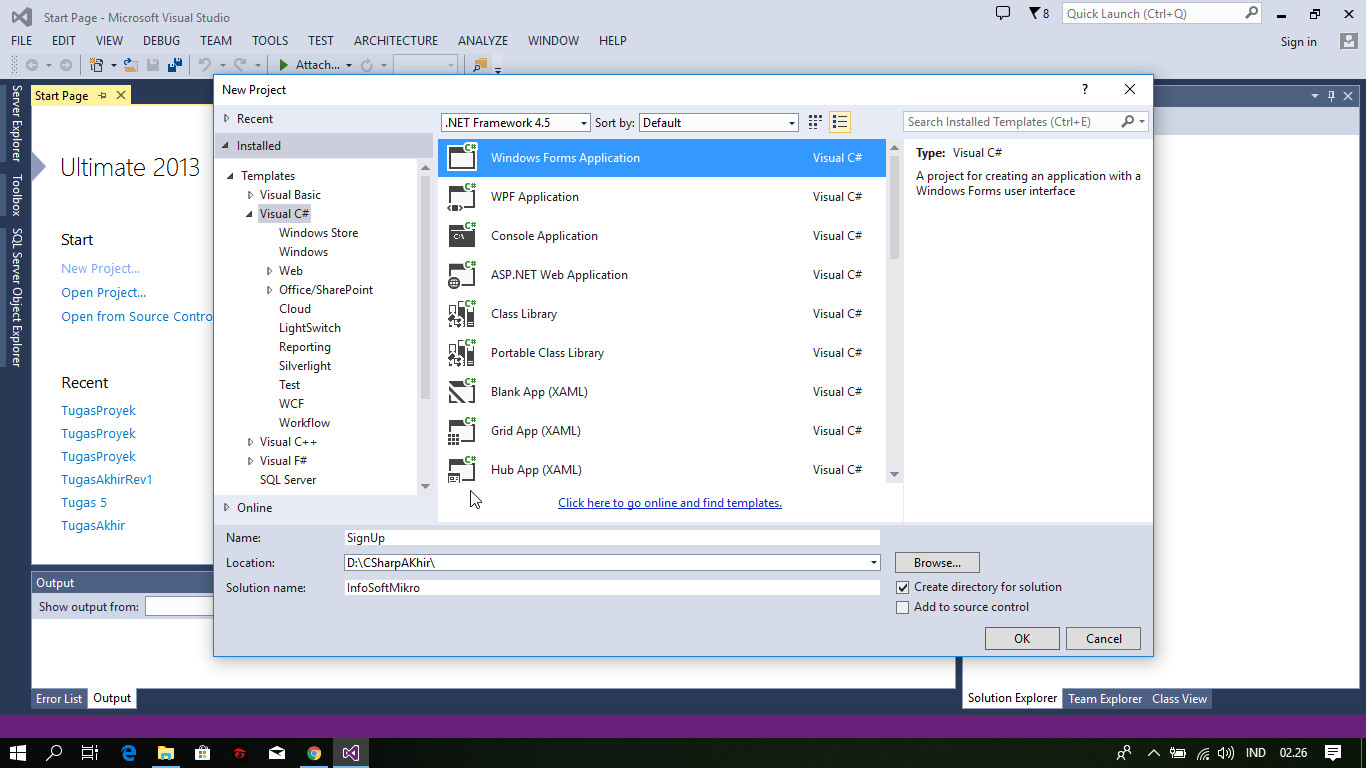Pick the Grid App (XAML) icon

[x=462, y=430]
